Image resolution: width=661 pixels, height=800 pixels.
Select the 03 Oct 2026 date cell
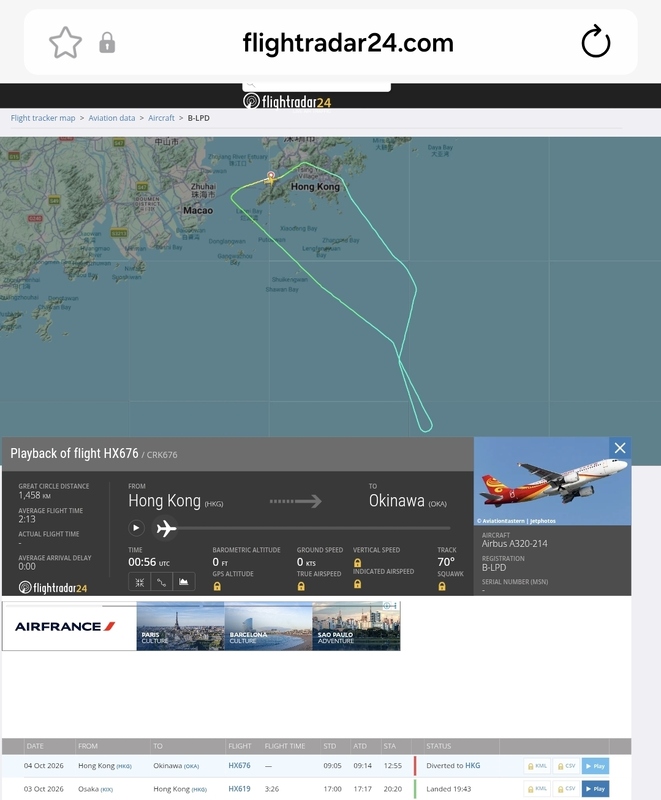click(x=43, y=789)
